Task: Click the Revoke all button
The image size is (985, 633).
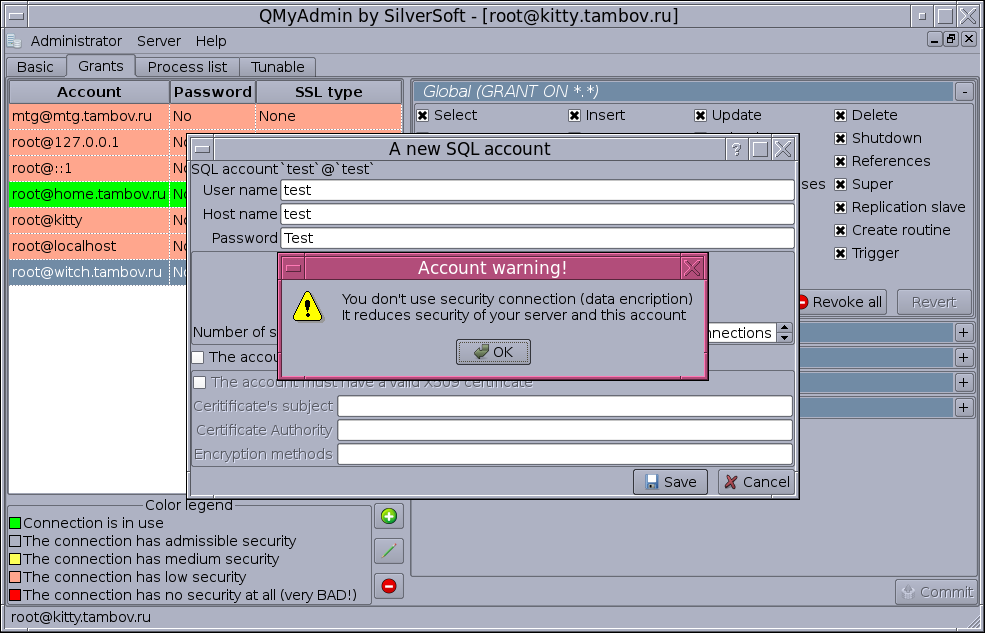Action: point(839,302)
